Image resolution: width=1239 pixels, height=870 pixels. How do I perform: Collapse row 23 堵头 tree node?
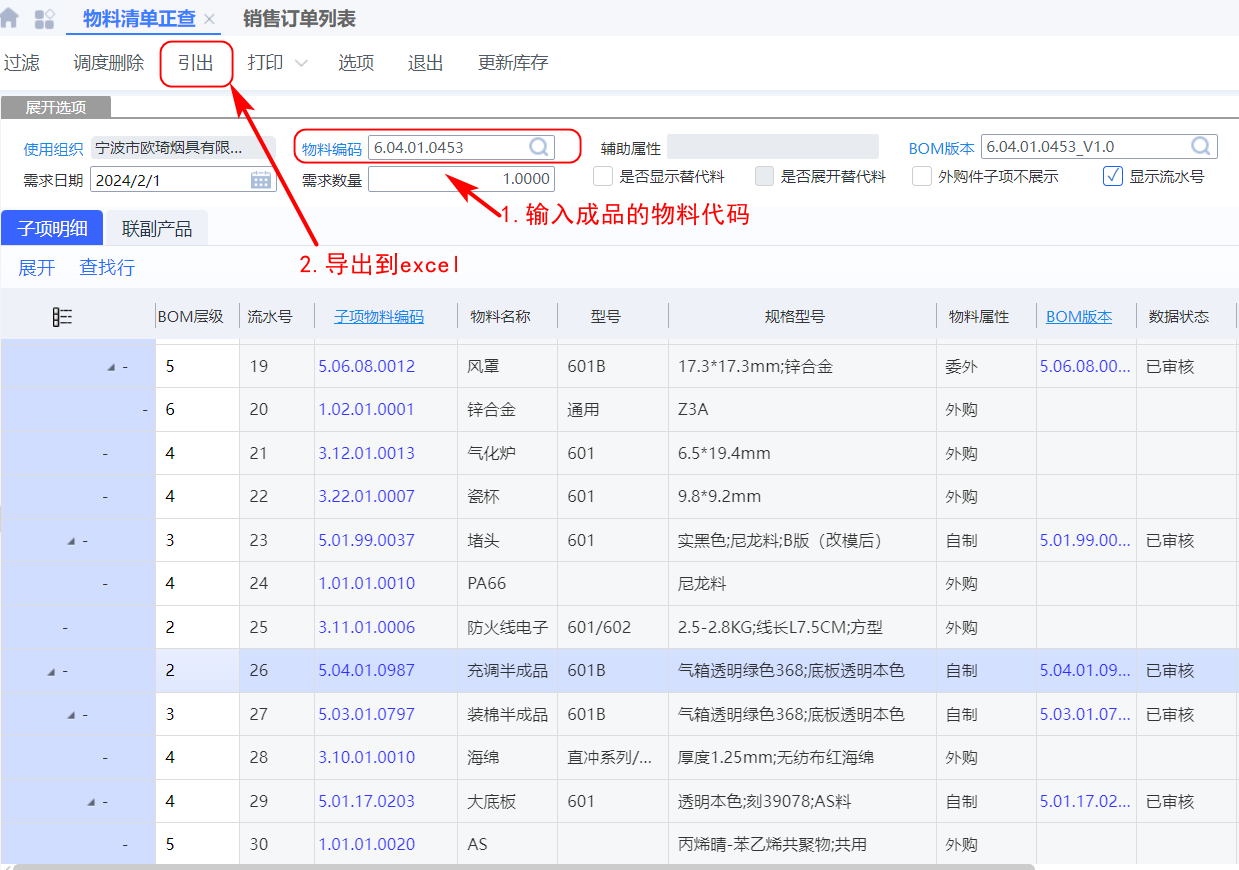pos(71,541)
